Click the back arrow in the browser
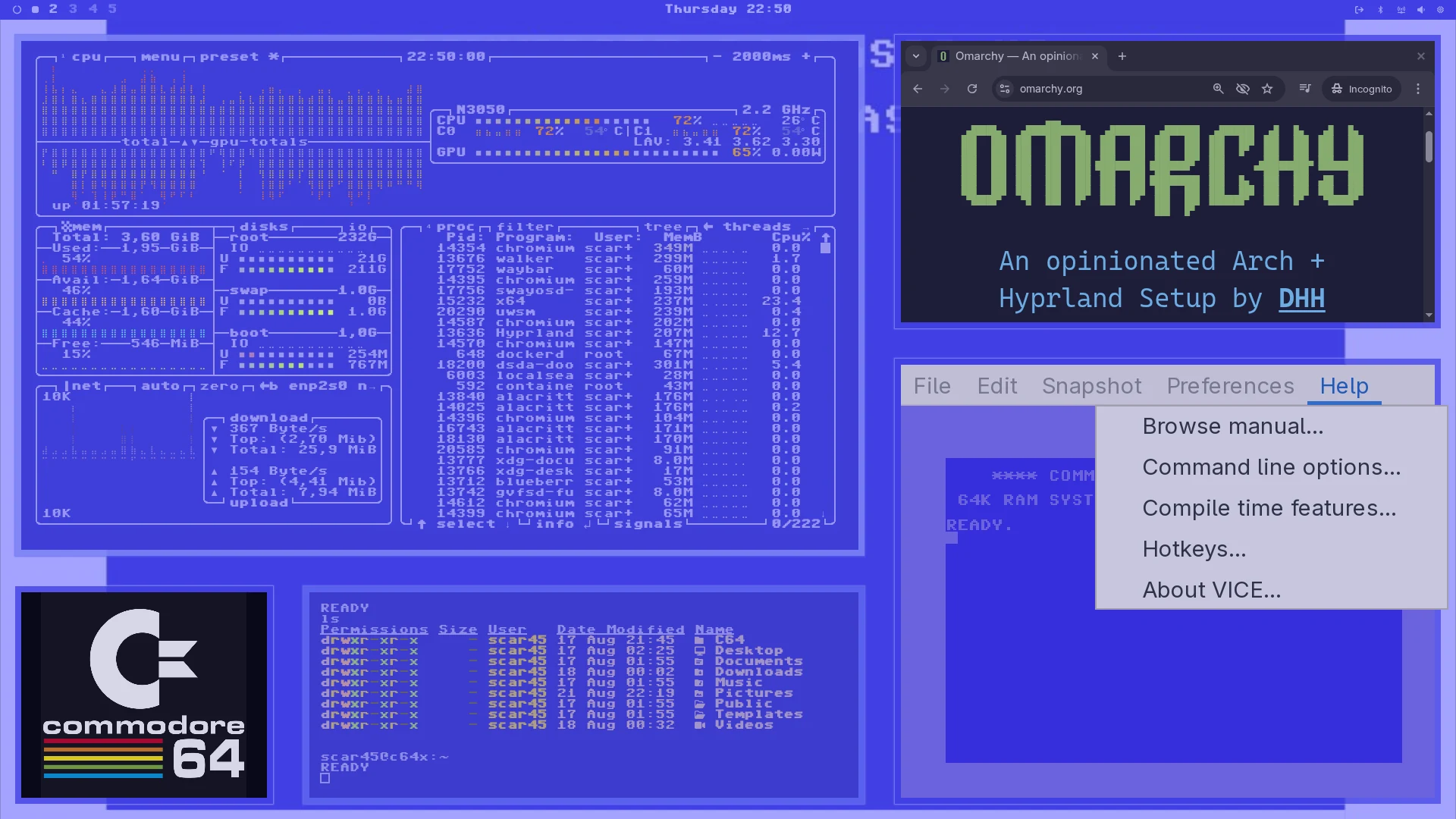 [x=918, y=89]
